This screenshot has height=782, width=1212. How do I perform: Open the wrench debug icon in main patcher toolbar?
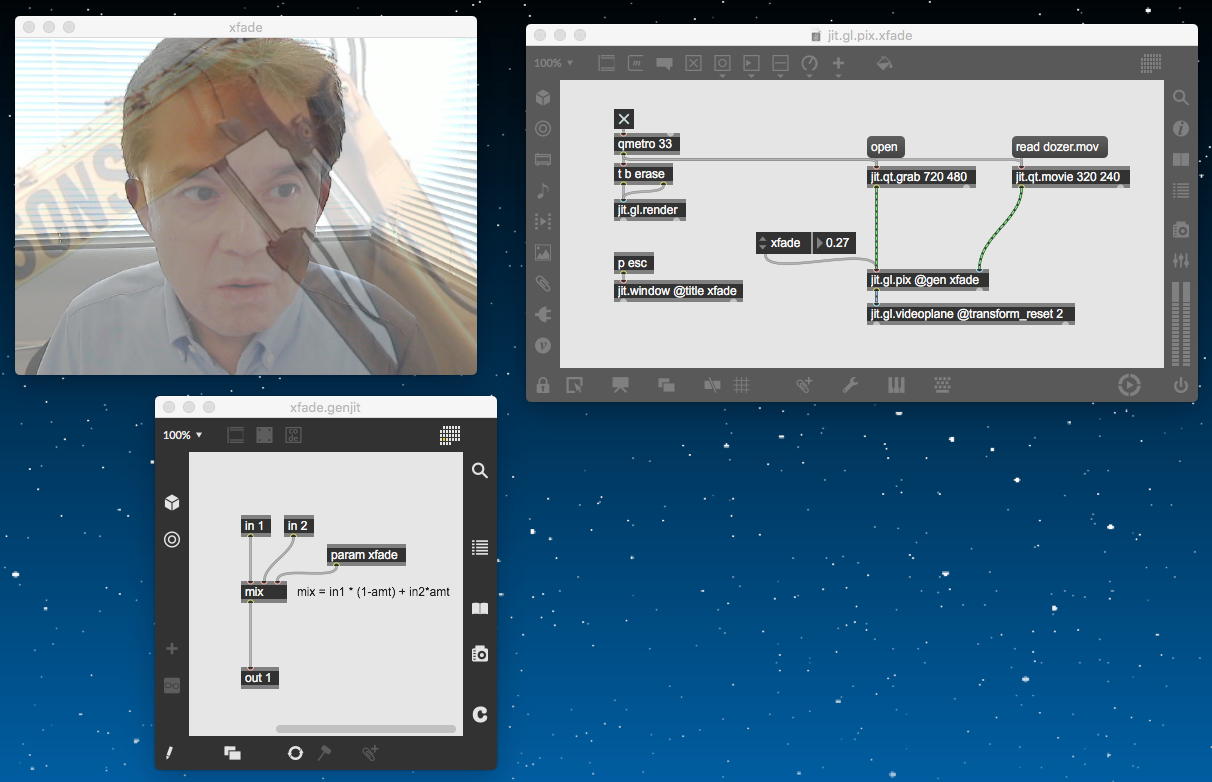(850, 385)
